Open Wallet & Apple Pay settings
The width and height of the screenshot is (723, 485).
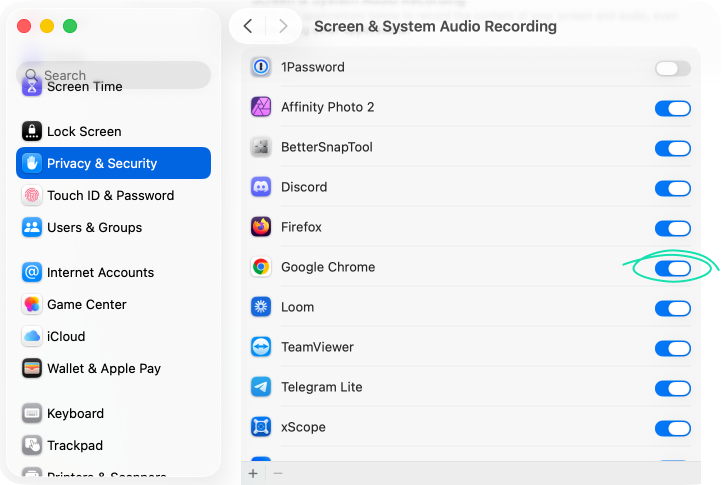[x=113, y=368]
